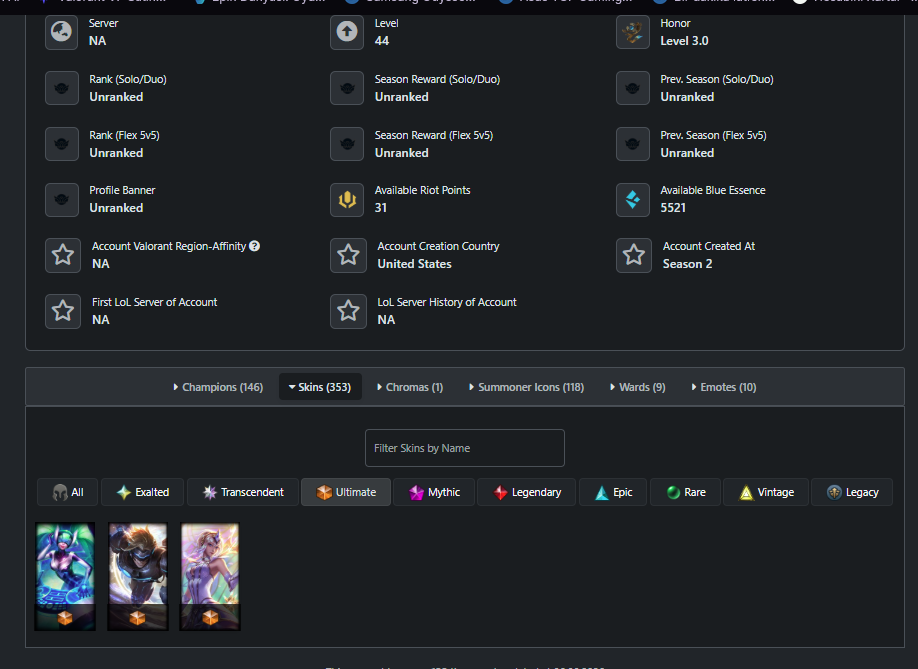Click the Rank (Flex 5v5) emblem icon
This screenshot has width=918, height=669.
tap(61, 144)
